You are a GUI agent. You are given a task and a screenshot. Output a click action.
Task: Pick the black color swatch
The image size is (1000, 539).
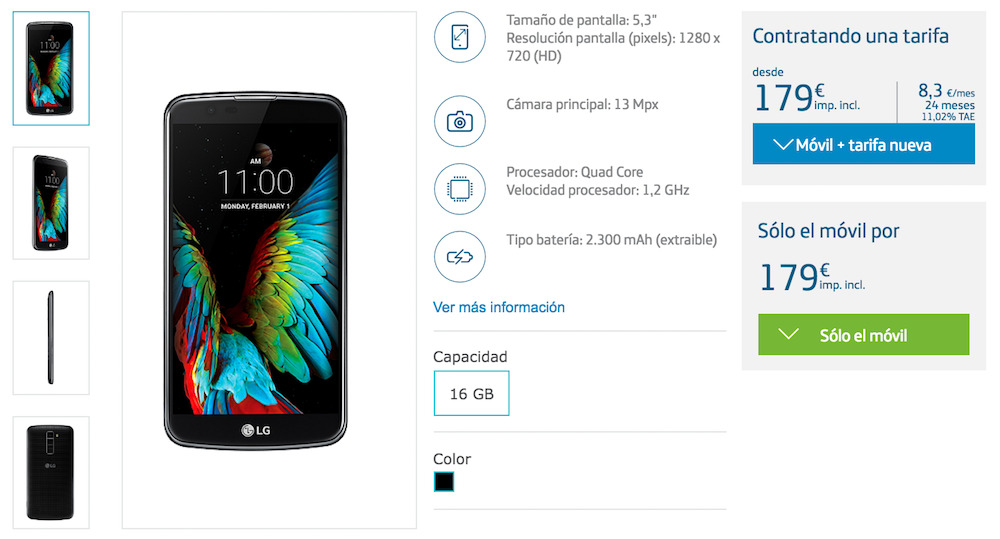[444, 482]
